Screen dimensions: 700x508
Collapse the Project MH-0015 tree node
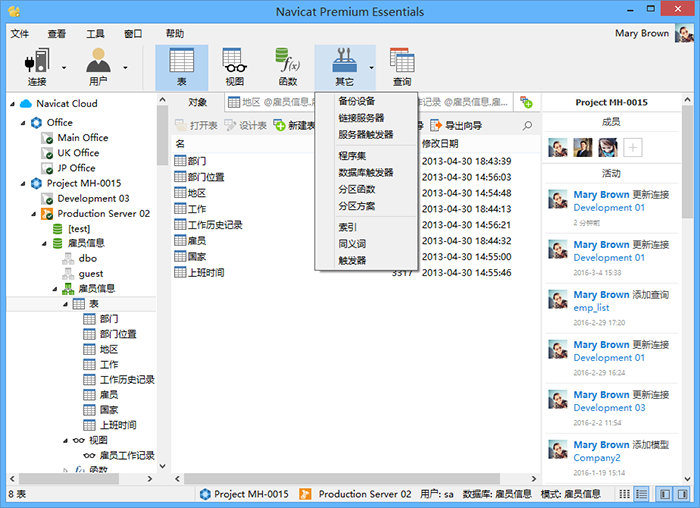pos(23,183)
